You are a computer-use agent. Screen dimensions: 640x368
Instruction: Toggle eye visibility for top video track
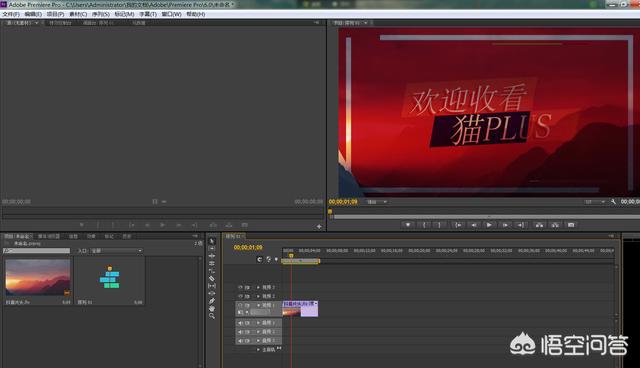pyautogui.click(x=240, y=287)
